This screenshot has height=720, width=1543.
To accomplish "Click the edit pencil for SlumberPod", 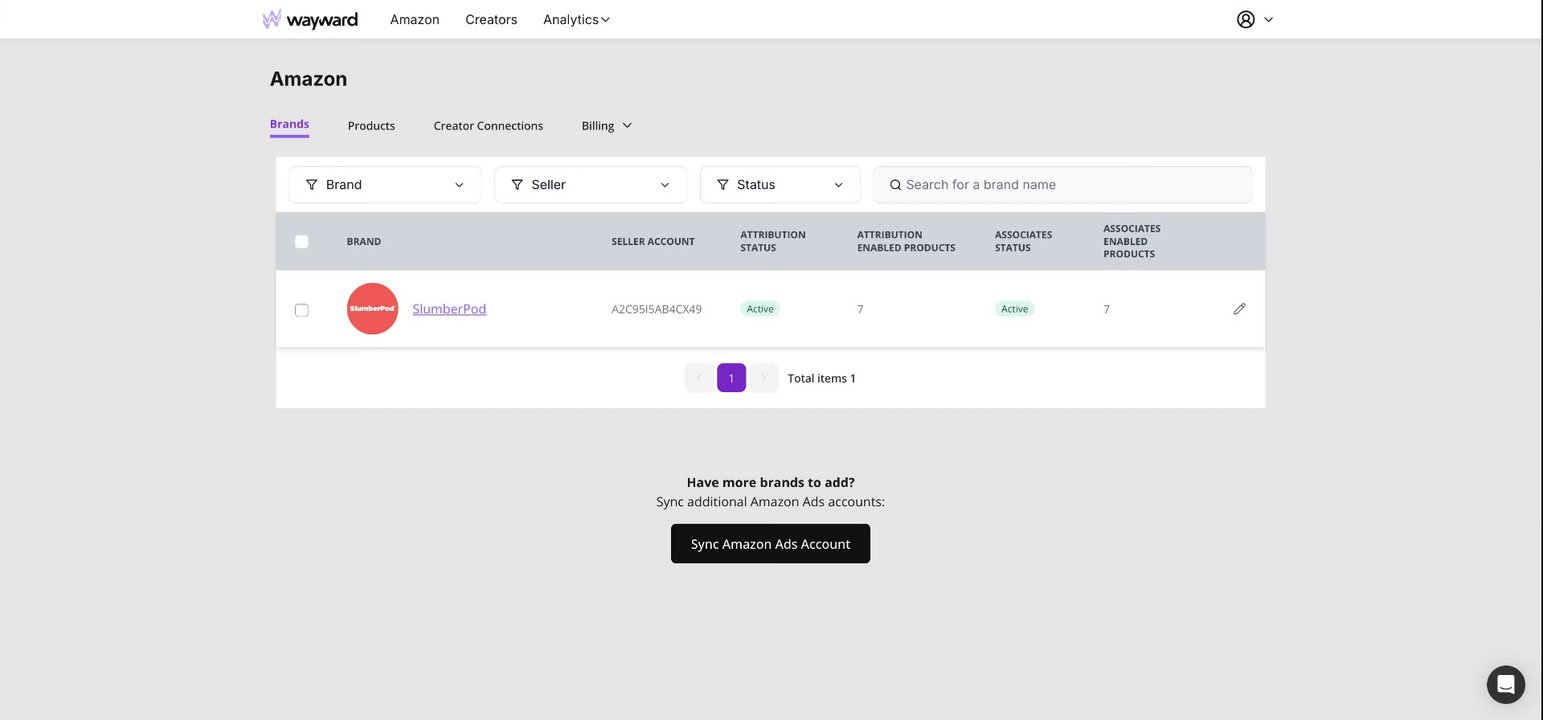I will coord(1239,309).
